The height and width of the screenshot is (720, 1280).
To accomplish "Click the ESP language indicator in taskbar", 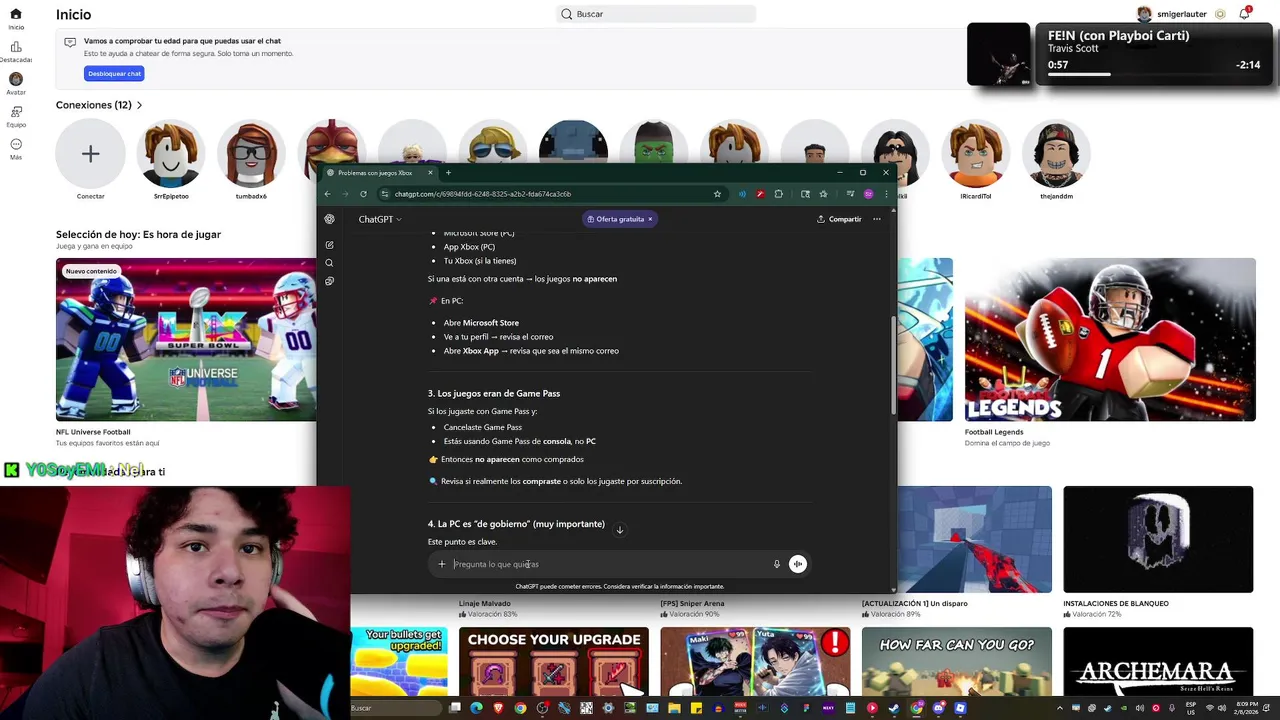I will [x=1191, y=708].
